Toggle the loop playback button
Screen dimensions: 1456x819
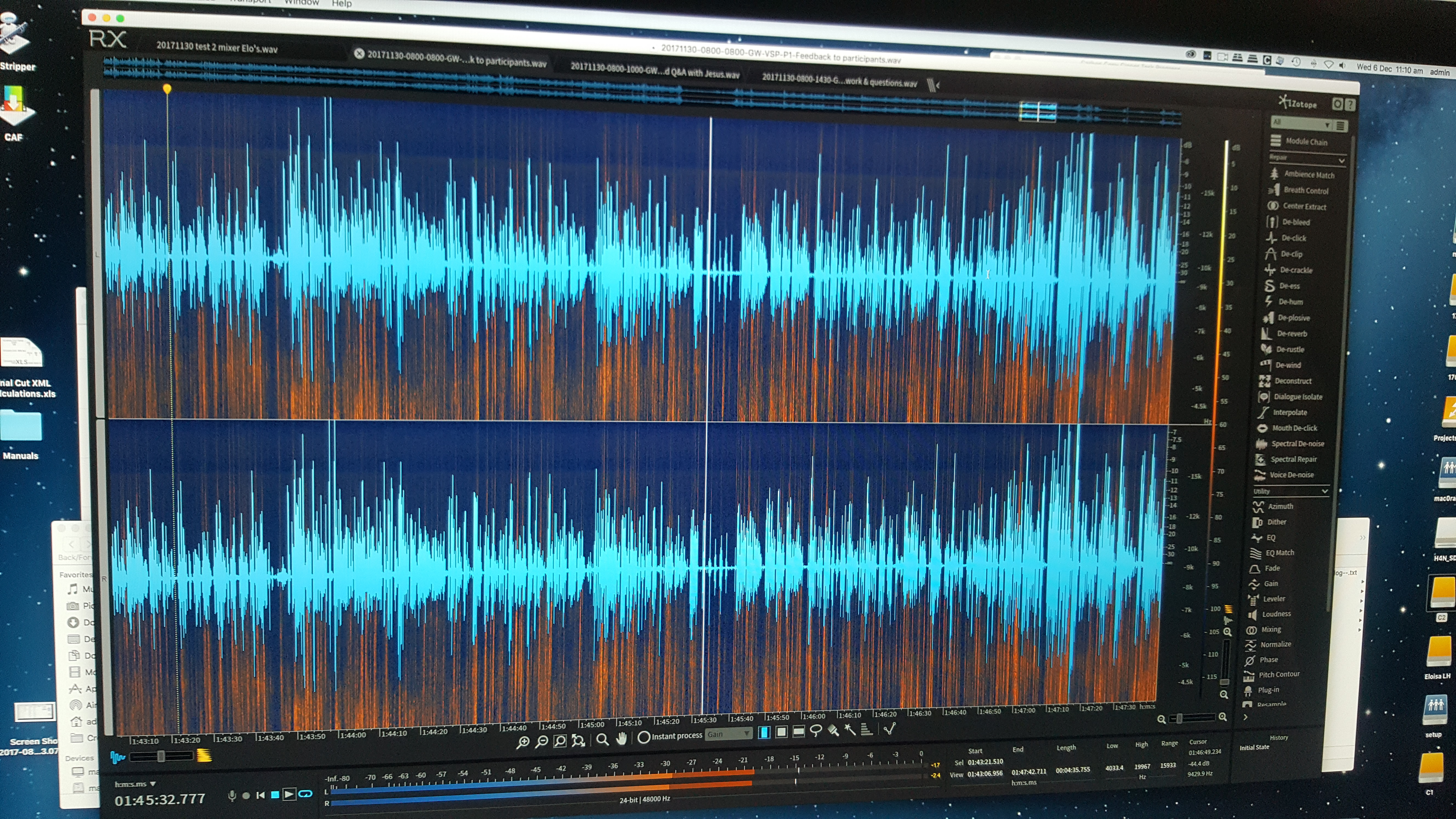[x=305, y=794]
